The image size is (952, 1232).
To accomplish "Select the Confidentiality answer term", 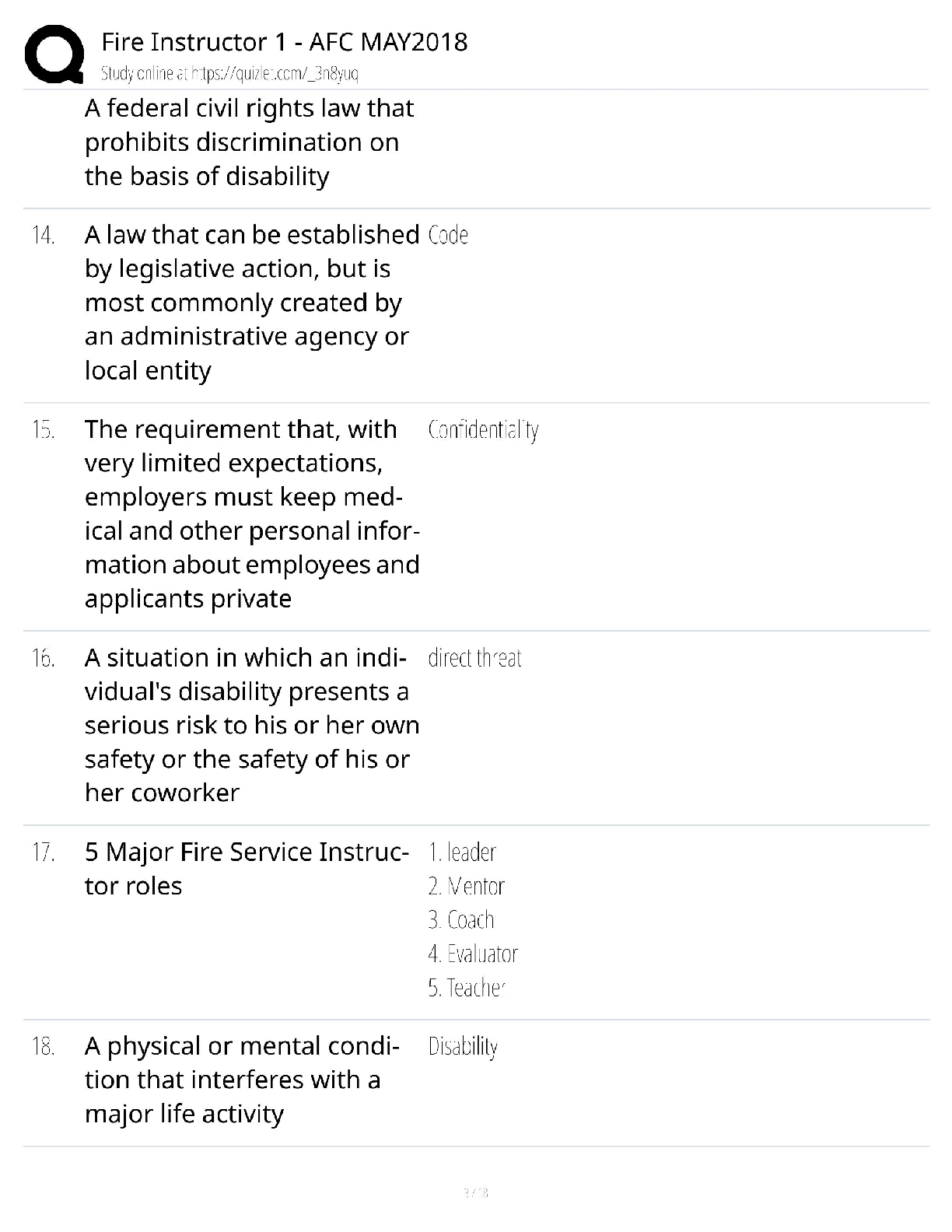I will (x=483, y=430).
